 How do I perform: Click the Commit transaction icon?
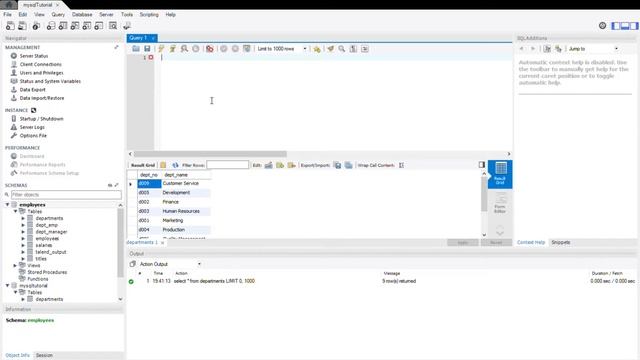pyautogui.click(x=224, y=49)
